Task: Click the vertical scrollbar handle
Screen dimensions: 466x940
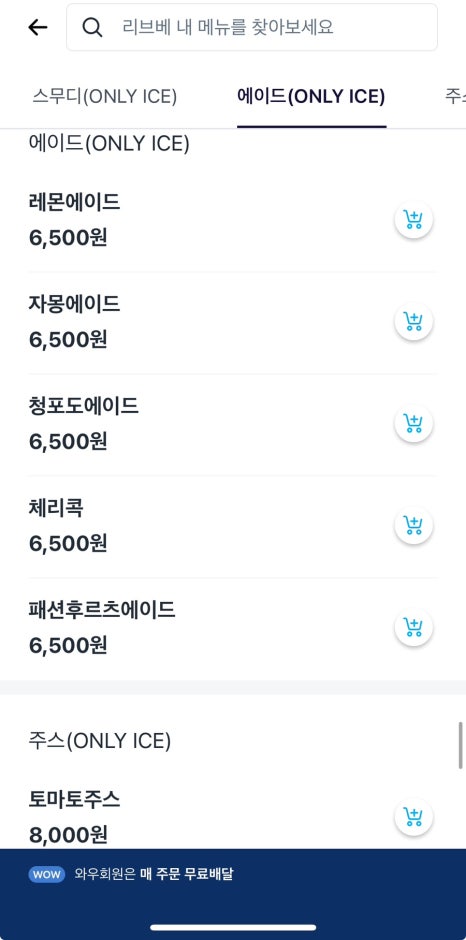Action: (x=461, y=745)
